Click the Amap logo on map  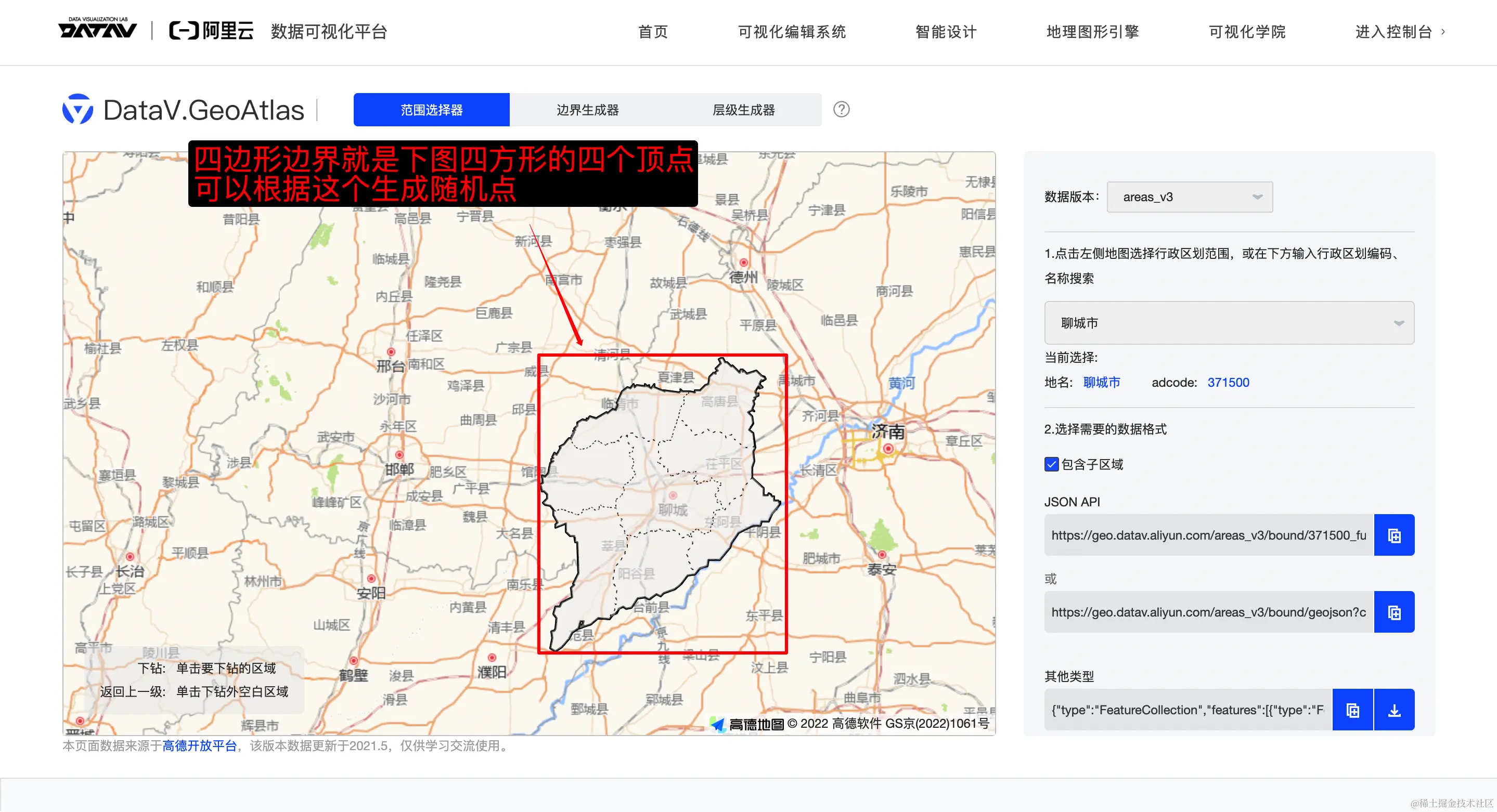[x=747, y=724]
